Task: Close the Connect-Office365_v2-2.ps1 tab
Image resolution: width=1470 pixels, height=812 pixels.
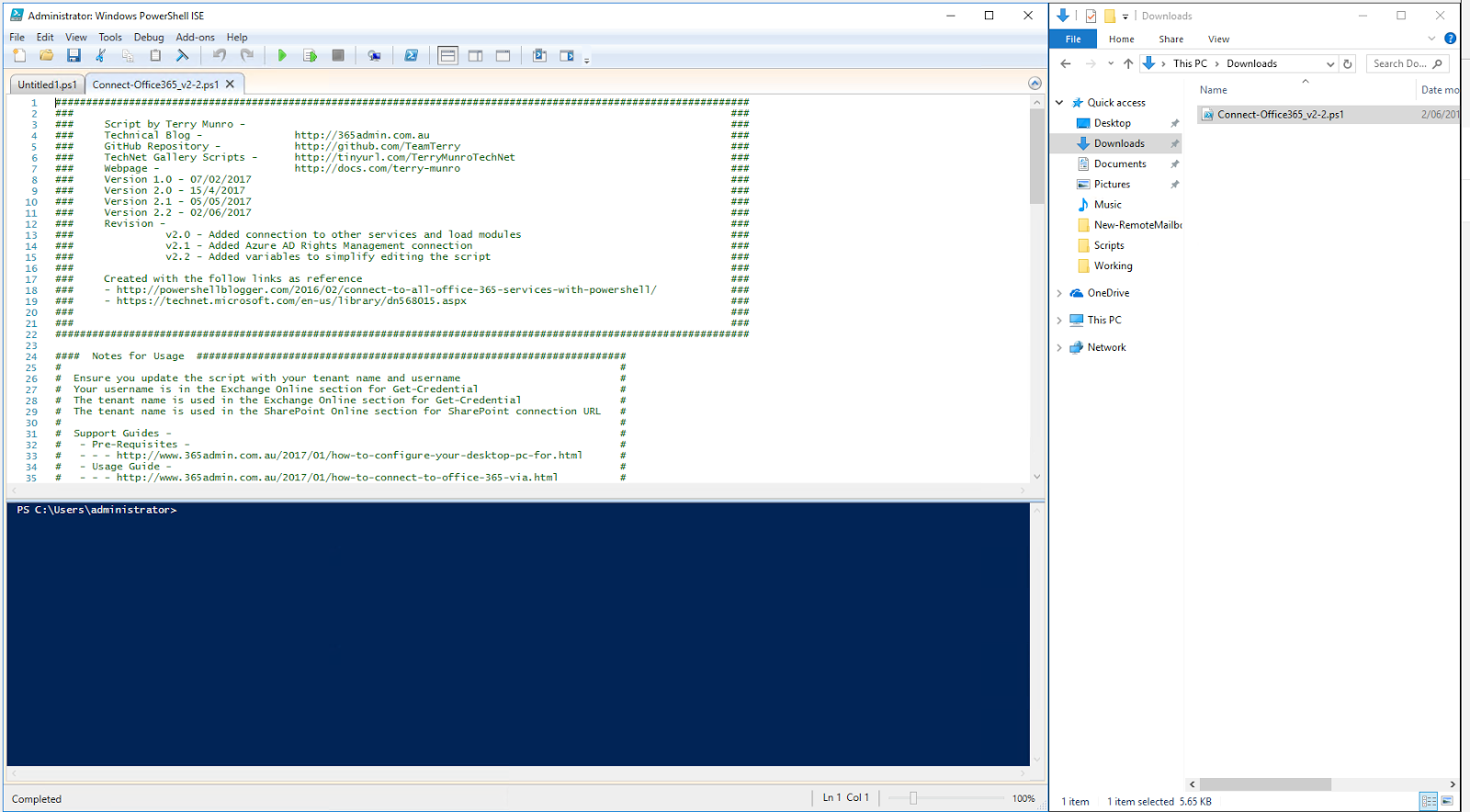Action: click(230, 84)
